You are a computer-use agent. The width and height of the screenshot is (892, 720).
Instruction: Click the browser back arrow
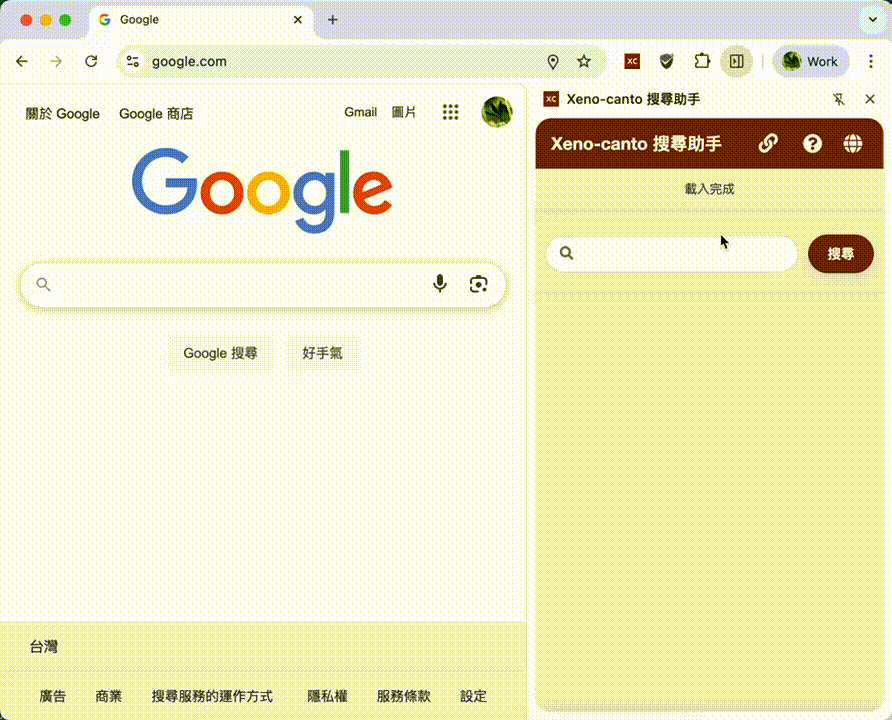tap(22, 61)
